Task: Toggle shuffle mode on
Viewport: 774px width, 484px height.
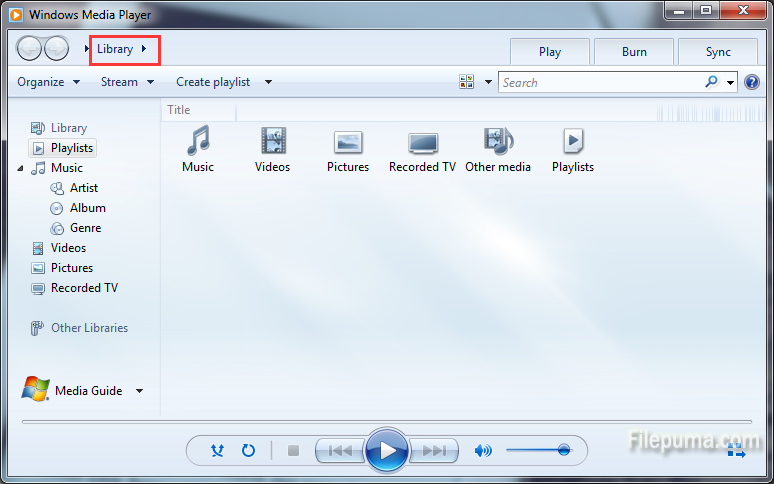Action: point(217,451)
